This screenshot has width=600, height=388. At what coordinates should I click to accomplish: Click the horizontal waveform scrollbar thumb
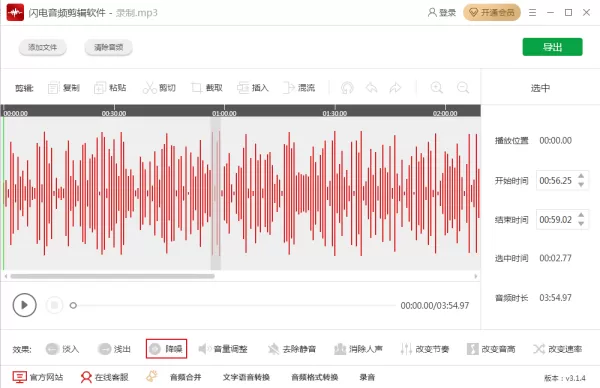coord(112,276)
